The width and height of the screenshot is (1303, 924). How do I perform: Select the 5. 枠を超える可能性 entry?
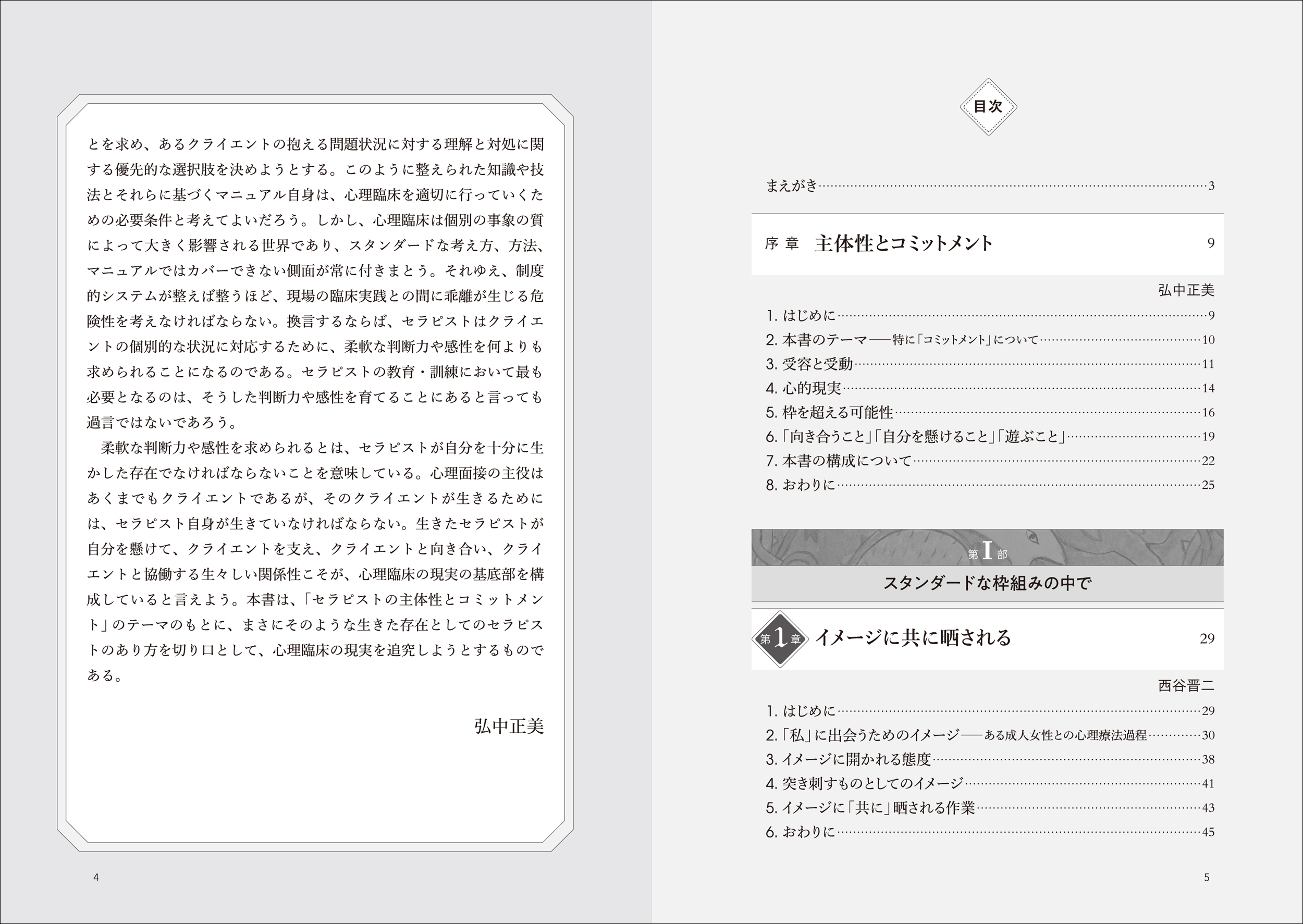(990, 413)
